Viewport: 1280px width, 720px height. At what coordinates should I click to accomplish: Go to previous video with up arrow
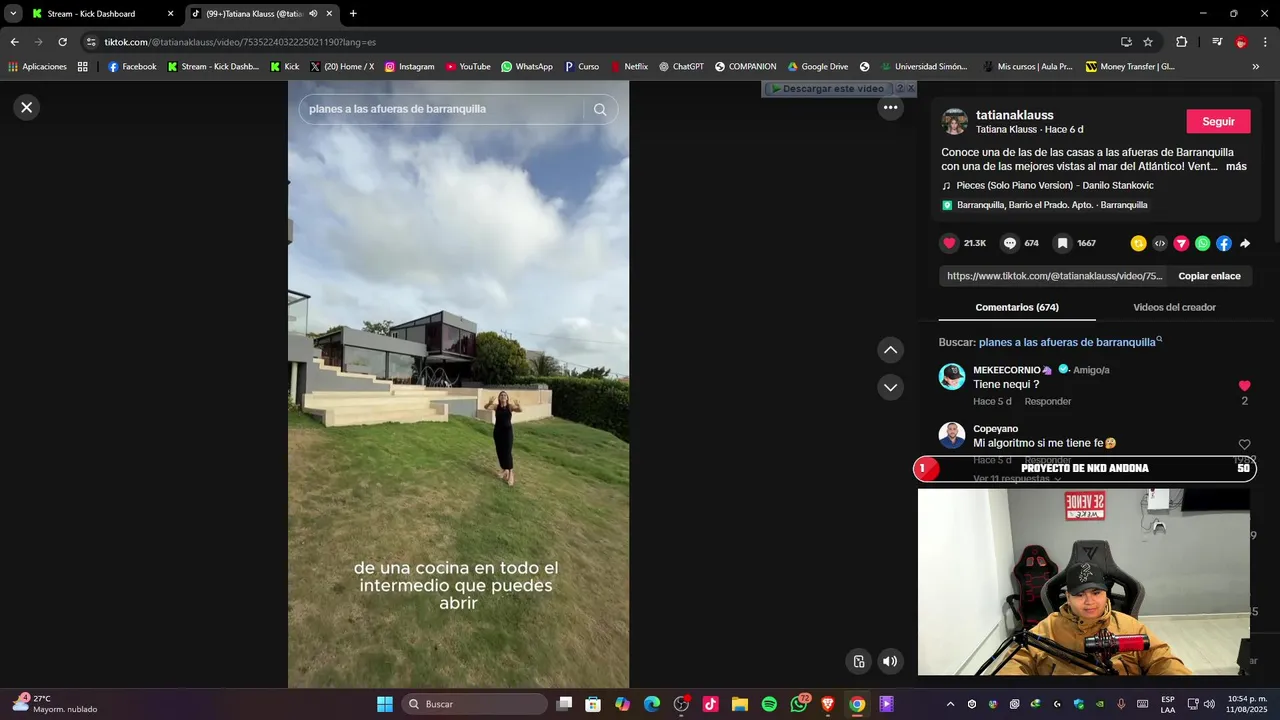(x=890, y=350)
